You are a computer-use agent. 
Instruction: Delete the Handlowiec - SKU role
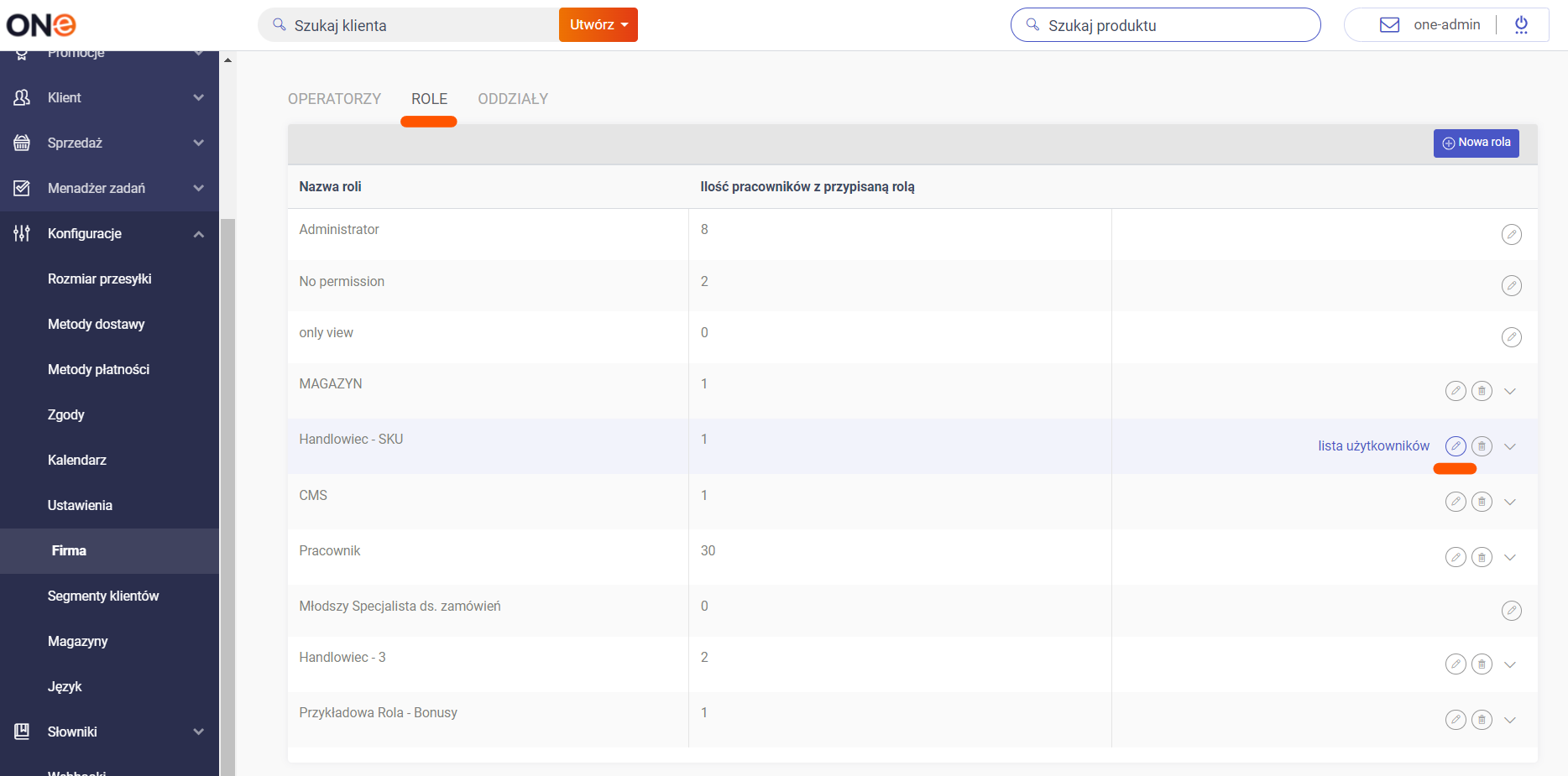point(1482,446)
